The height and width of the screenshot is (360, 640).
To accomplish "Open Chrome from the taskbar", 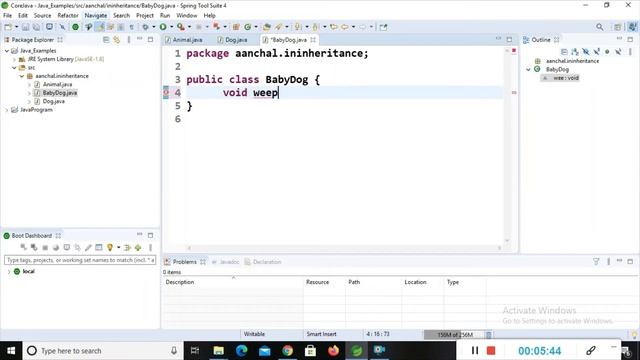I will point(287,351).
